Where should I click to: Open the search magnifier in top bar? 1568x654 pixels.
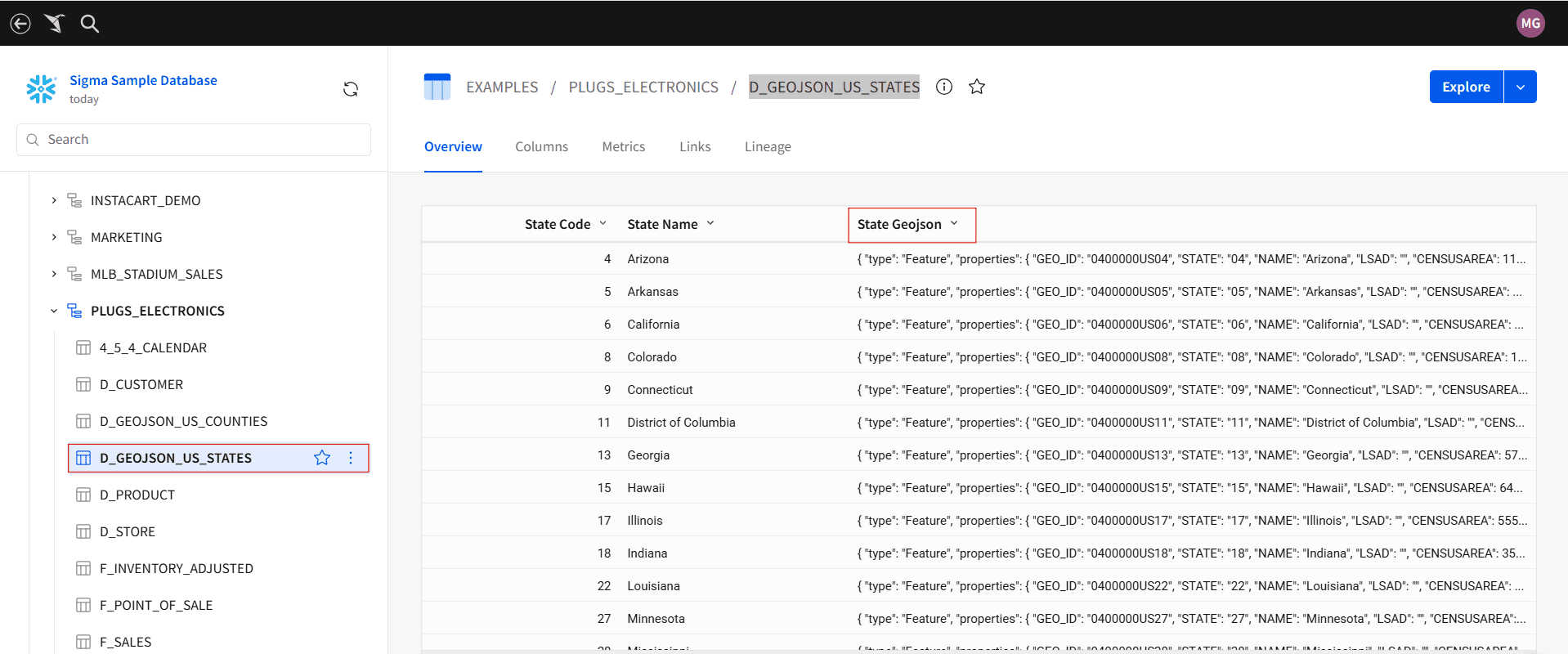tap(90, 24)
